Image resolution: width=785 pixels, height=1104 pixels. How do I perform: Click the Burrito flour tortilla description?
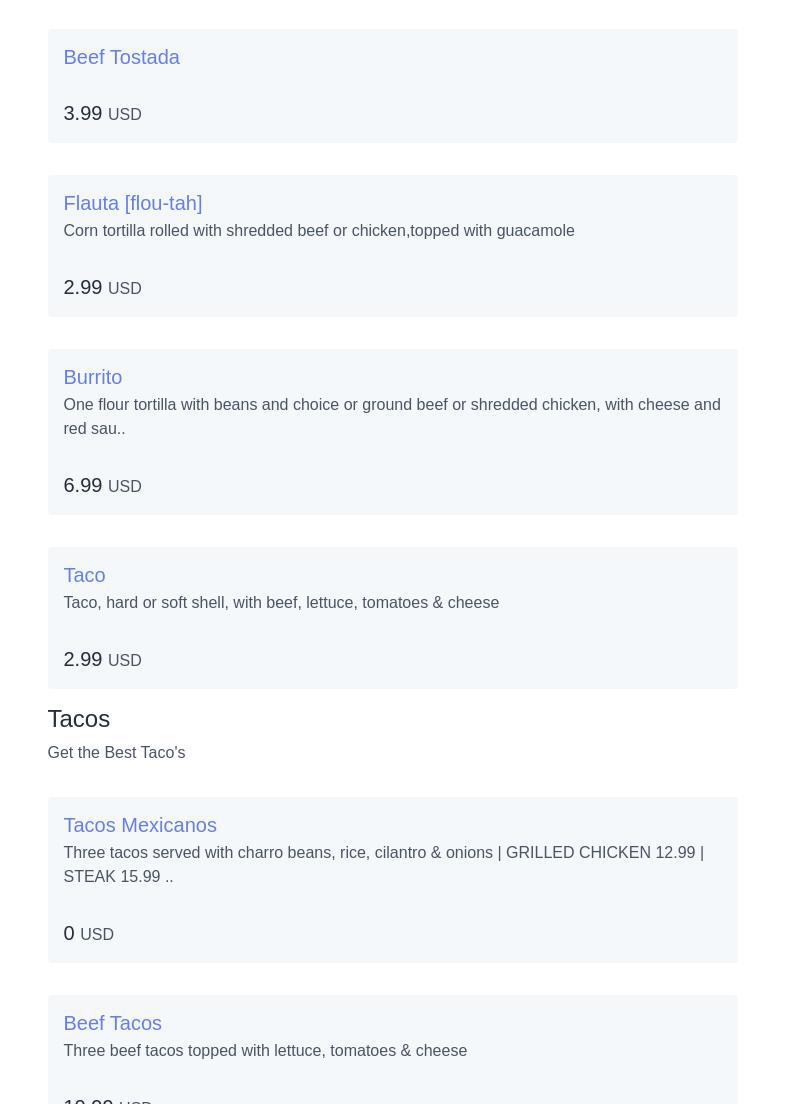pyautogui.click(x=391, y=416)
